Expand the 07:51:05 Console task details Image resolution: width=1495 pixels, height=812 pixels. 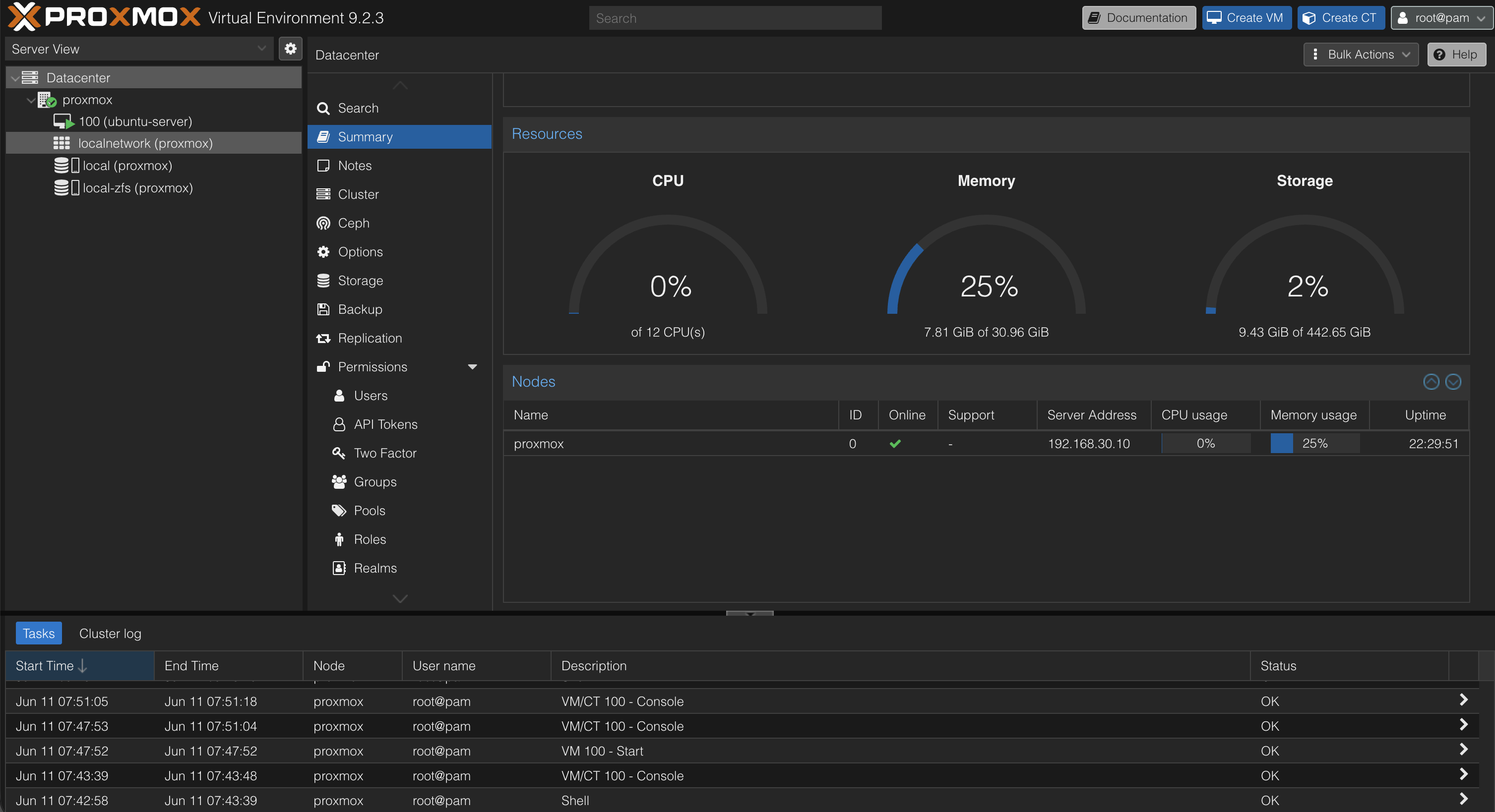1463,700
